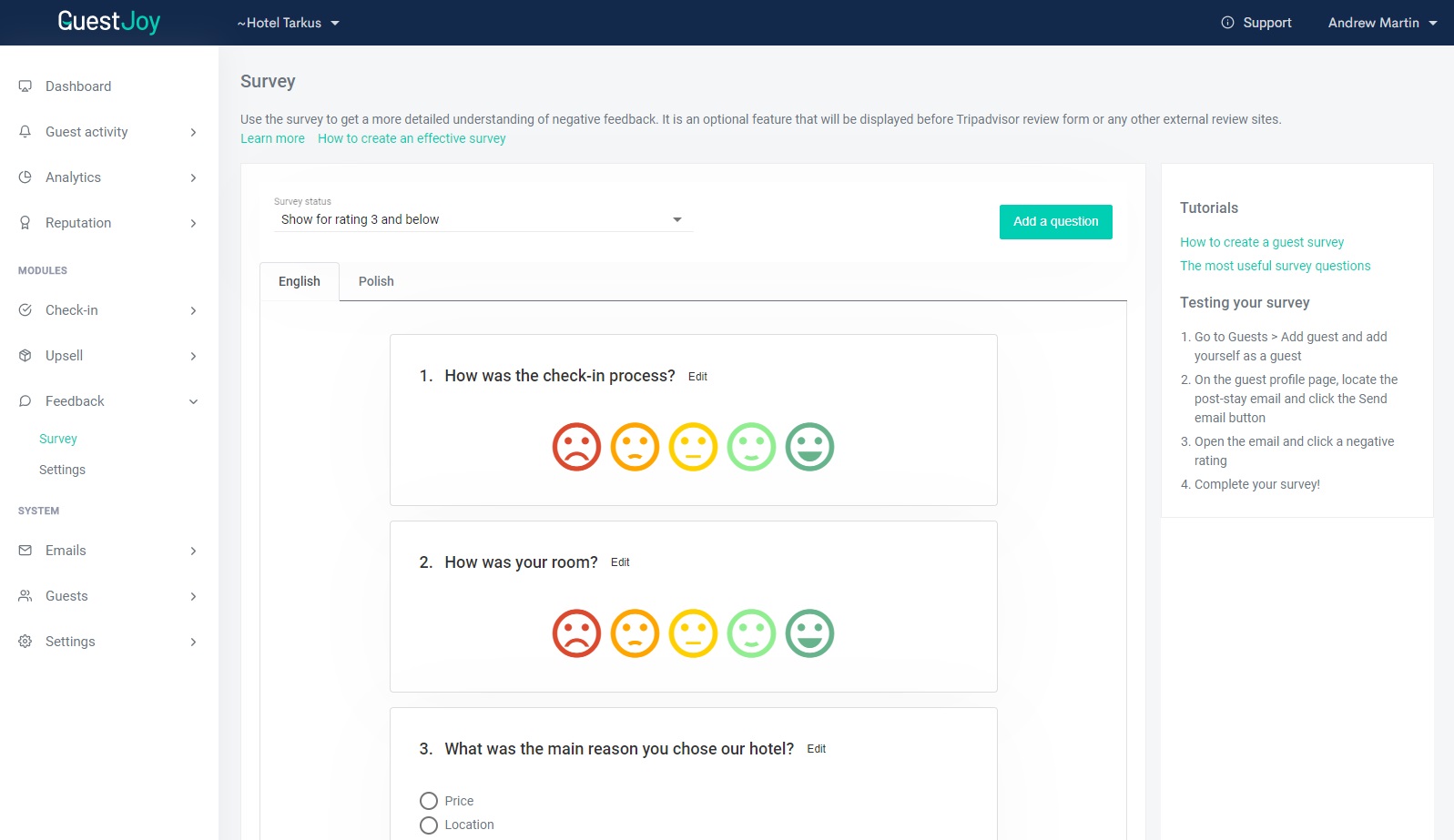The width and height of the screenshot is (1454, 840).
Task: Open the Survey status dropdown
Action: 483,219
